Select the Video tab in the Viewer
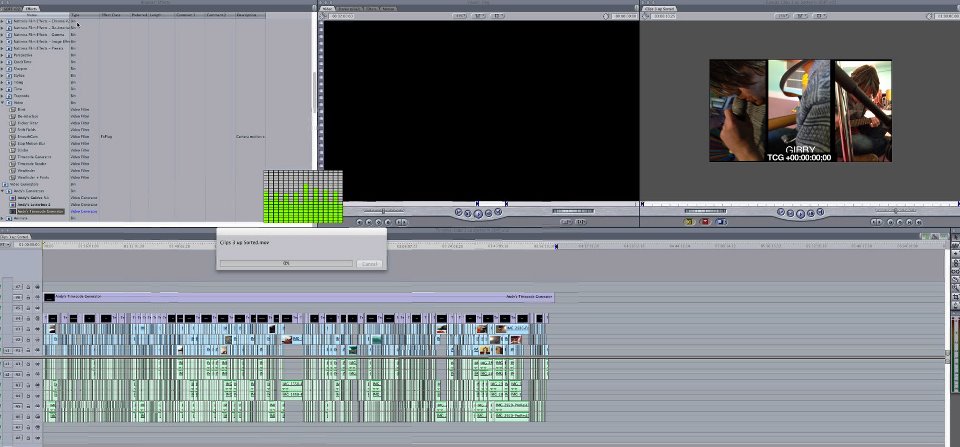 (328, 8)
